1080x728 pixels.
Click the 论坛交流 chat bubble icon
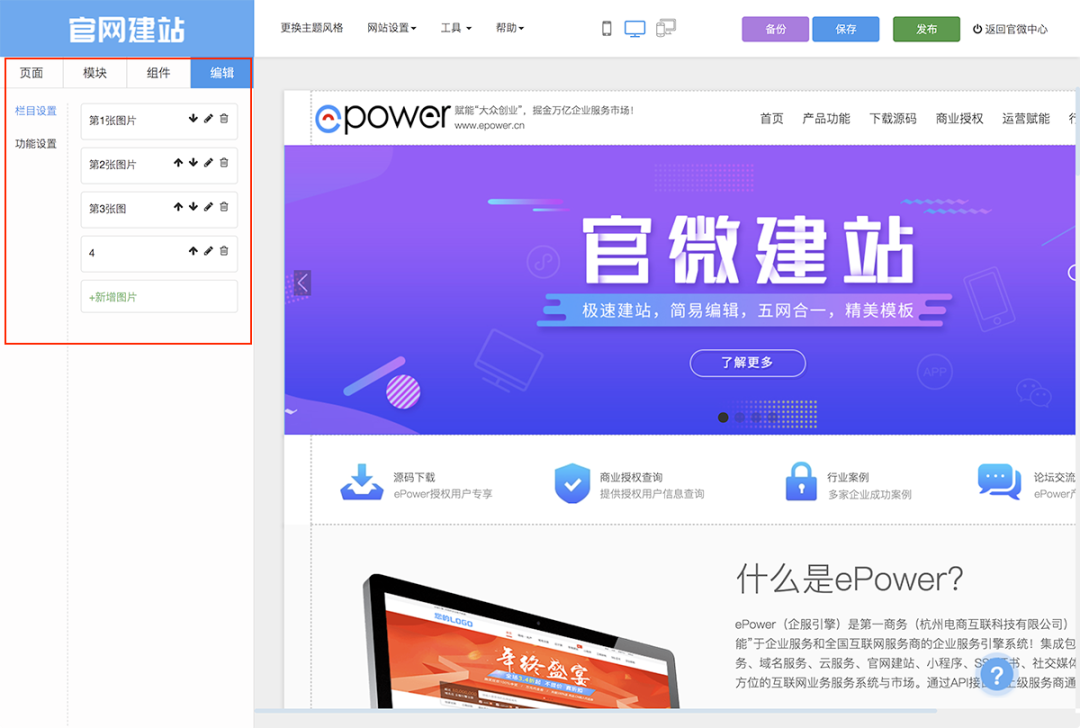(x=999, y=481)
